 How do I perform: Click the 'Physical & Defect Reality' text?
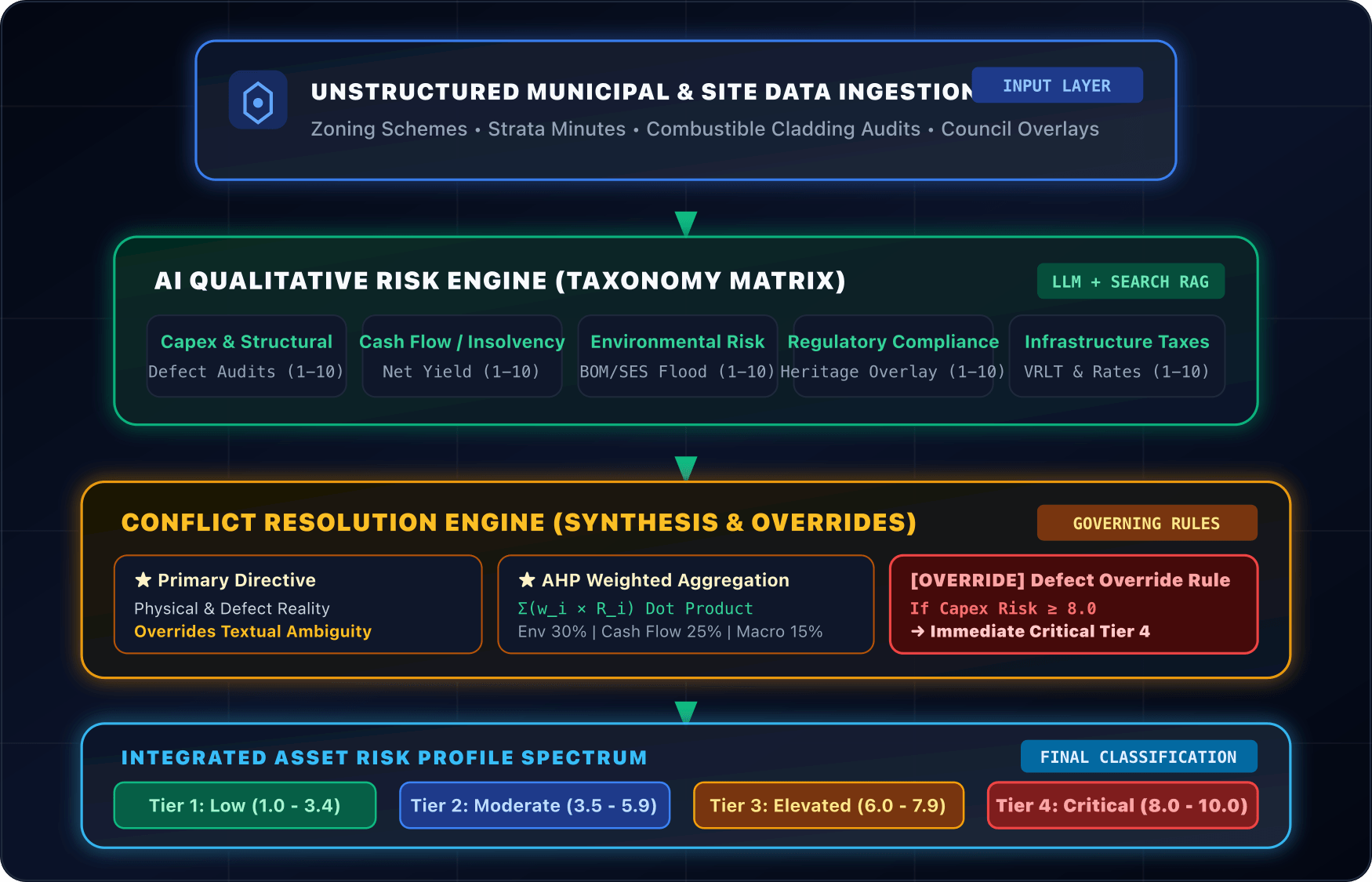pyautogui.click(x=232, y=608)
